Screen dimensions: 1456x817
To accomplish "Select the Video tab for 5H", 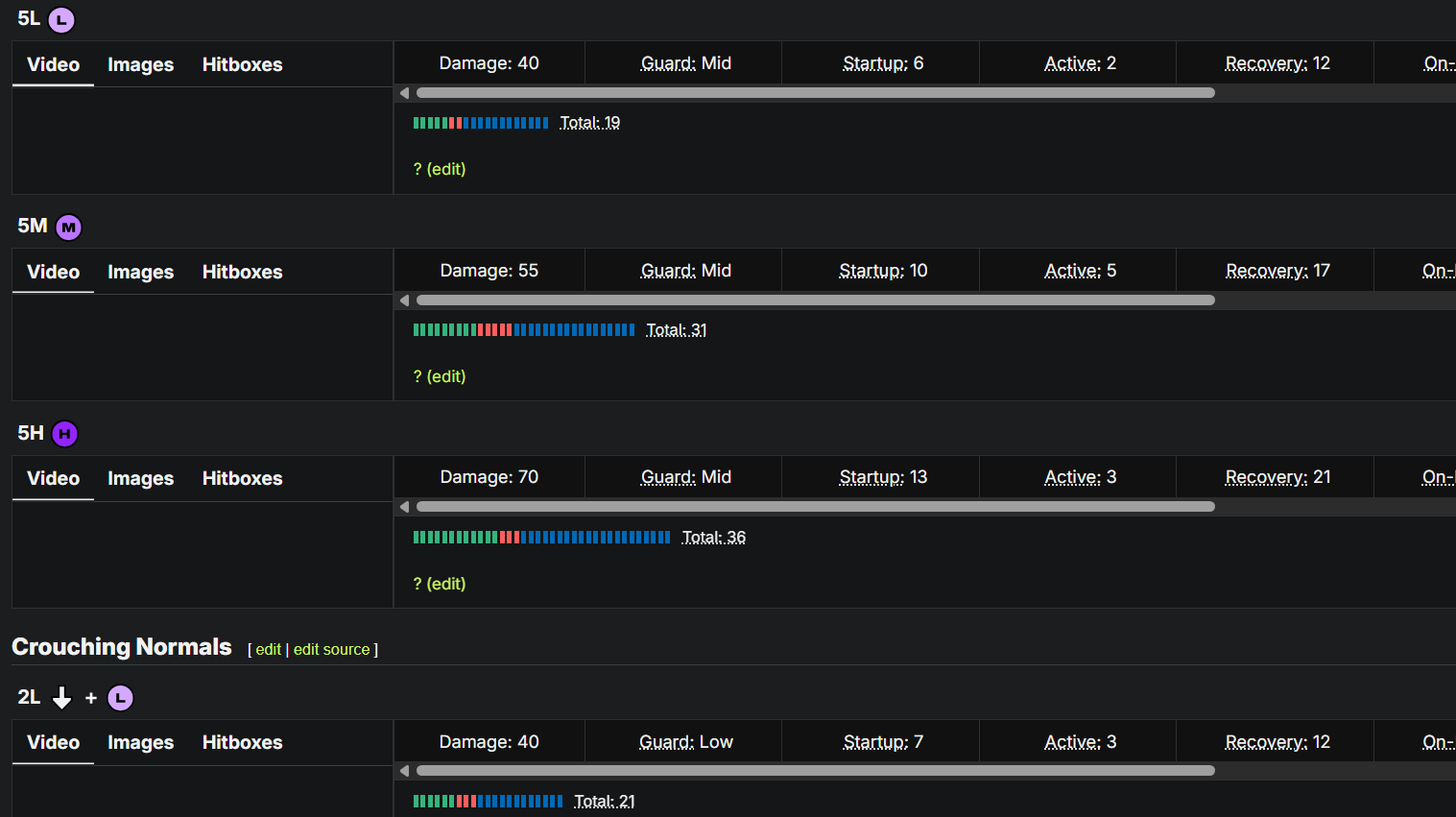I will point(53,478).
